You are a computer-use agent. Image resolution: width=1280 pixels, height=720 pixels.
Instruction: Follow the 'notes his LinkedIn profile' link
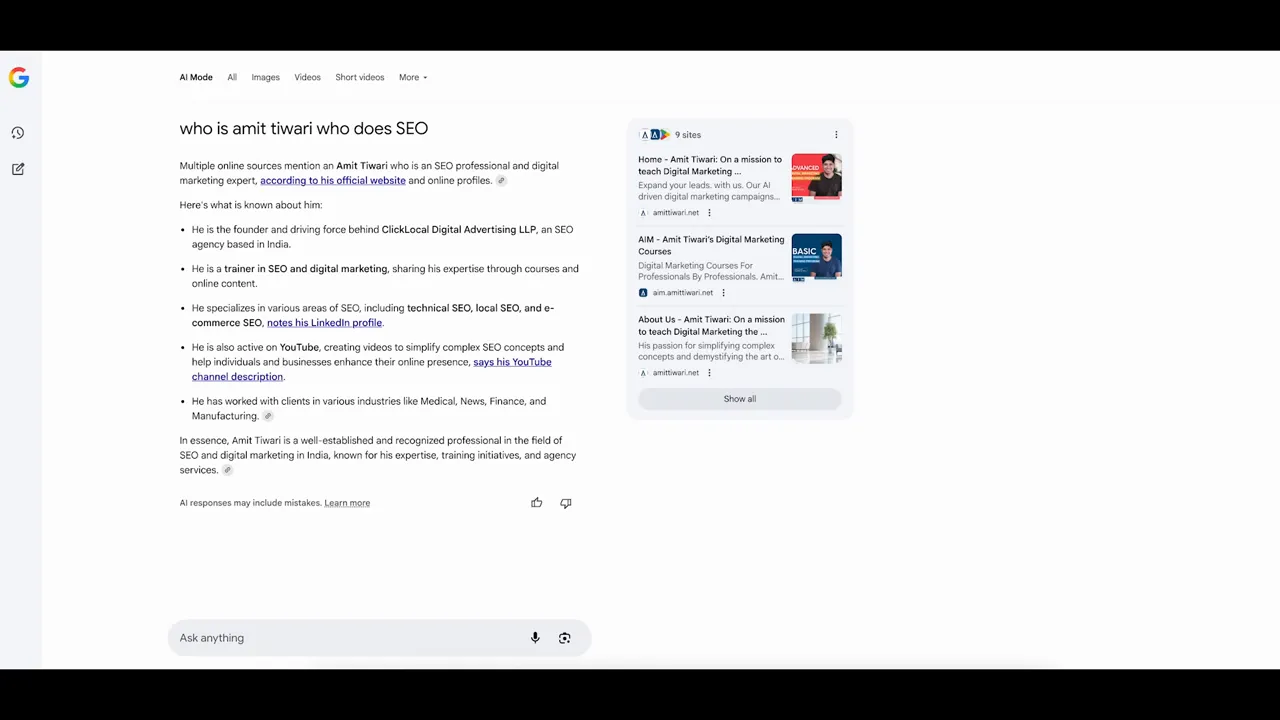point(324,323)
